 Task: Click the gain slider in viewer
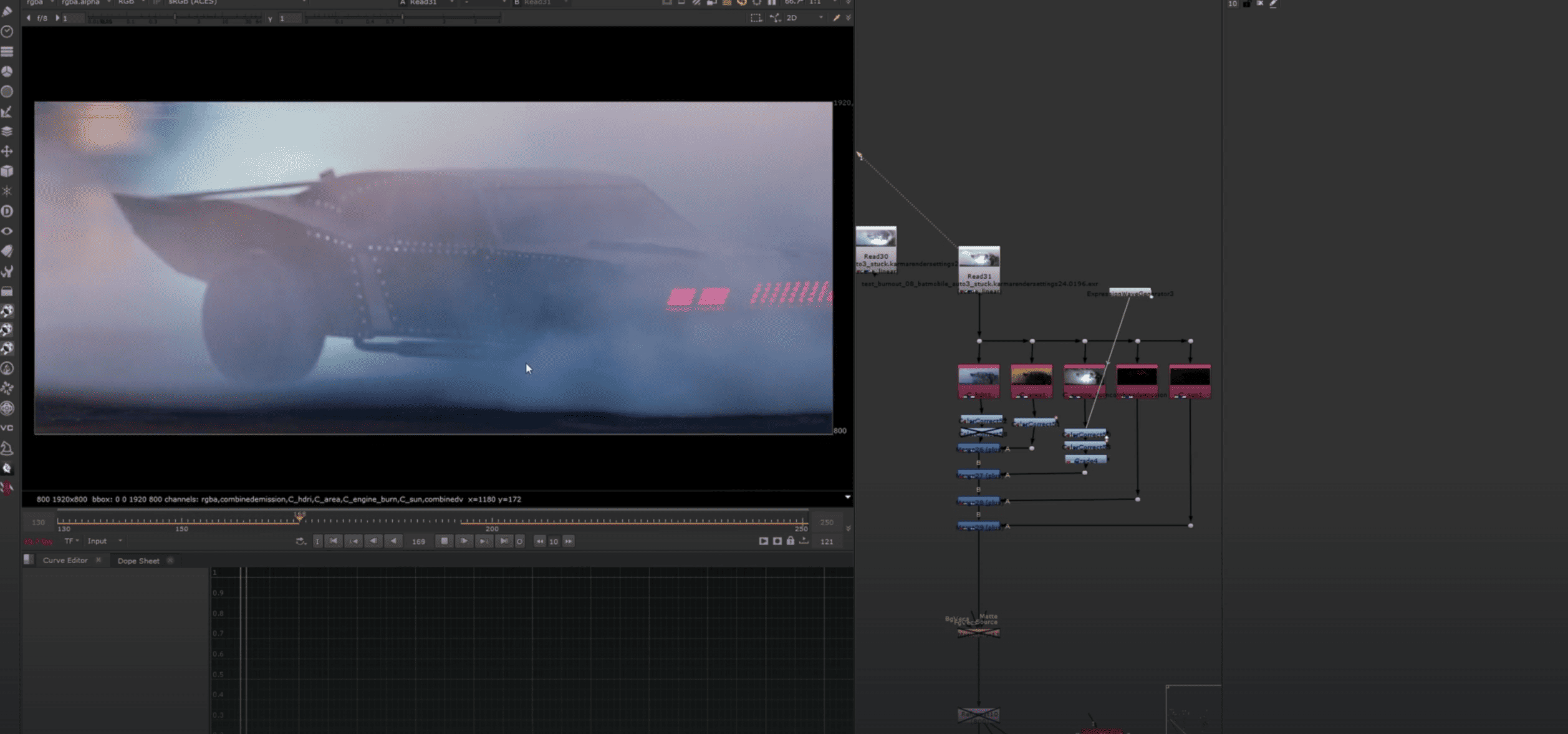click(x=174, y=19)
